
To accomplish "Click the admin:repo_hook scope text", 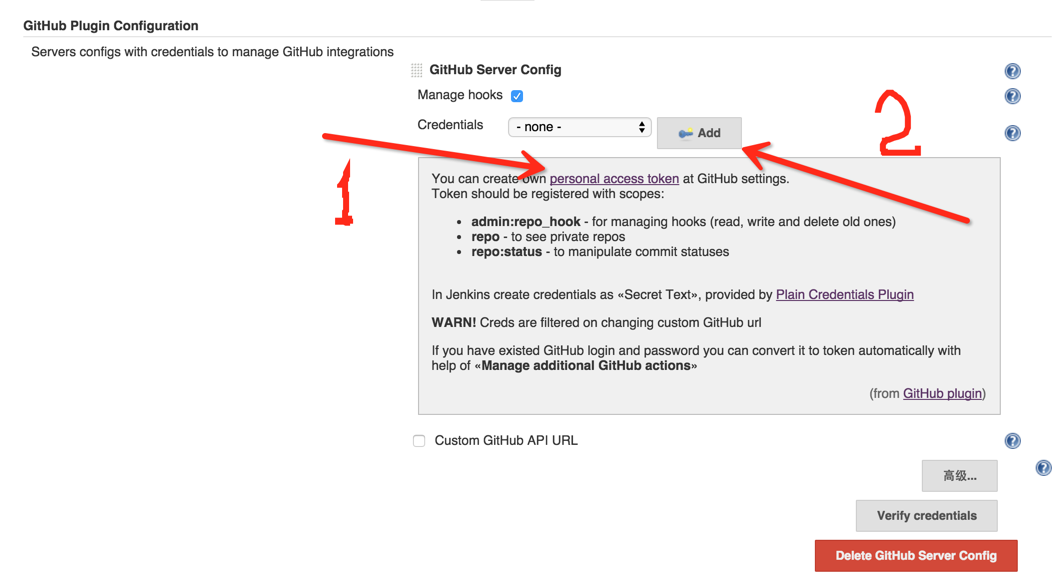I will pyautogui.click(x=526, y=222).
